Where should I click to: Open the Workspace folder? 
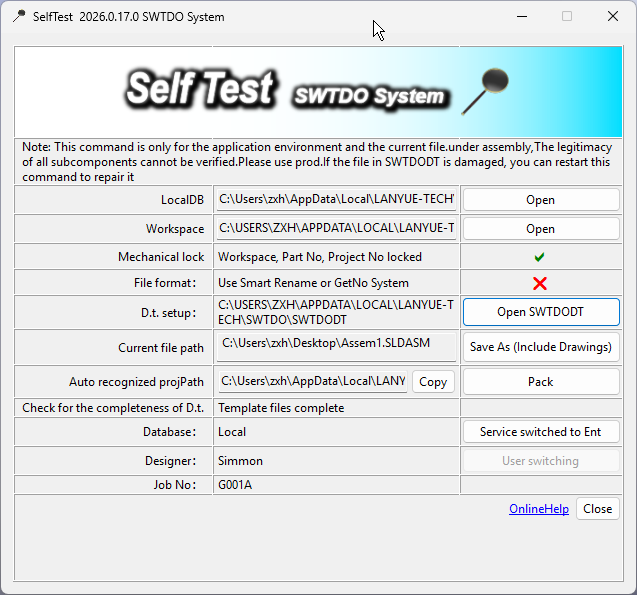coord(540,229)
